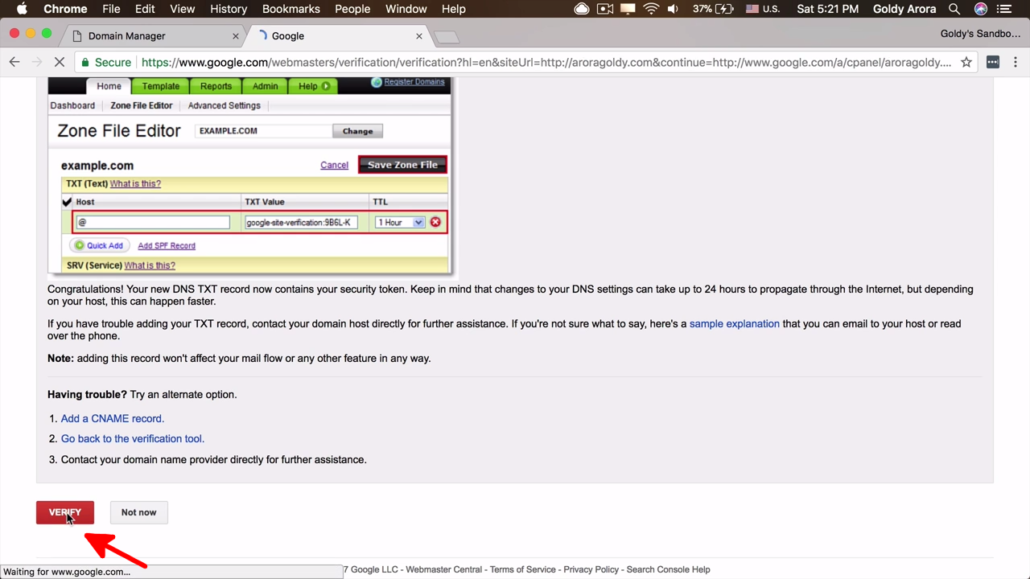Switch to the Domain Manager tab
The image size is (1030, 579).
pyautogui.click(x=152, y=36)
